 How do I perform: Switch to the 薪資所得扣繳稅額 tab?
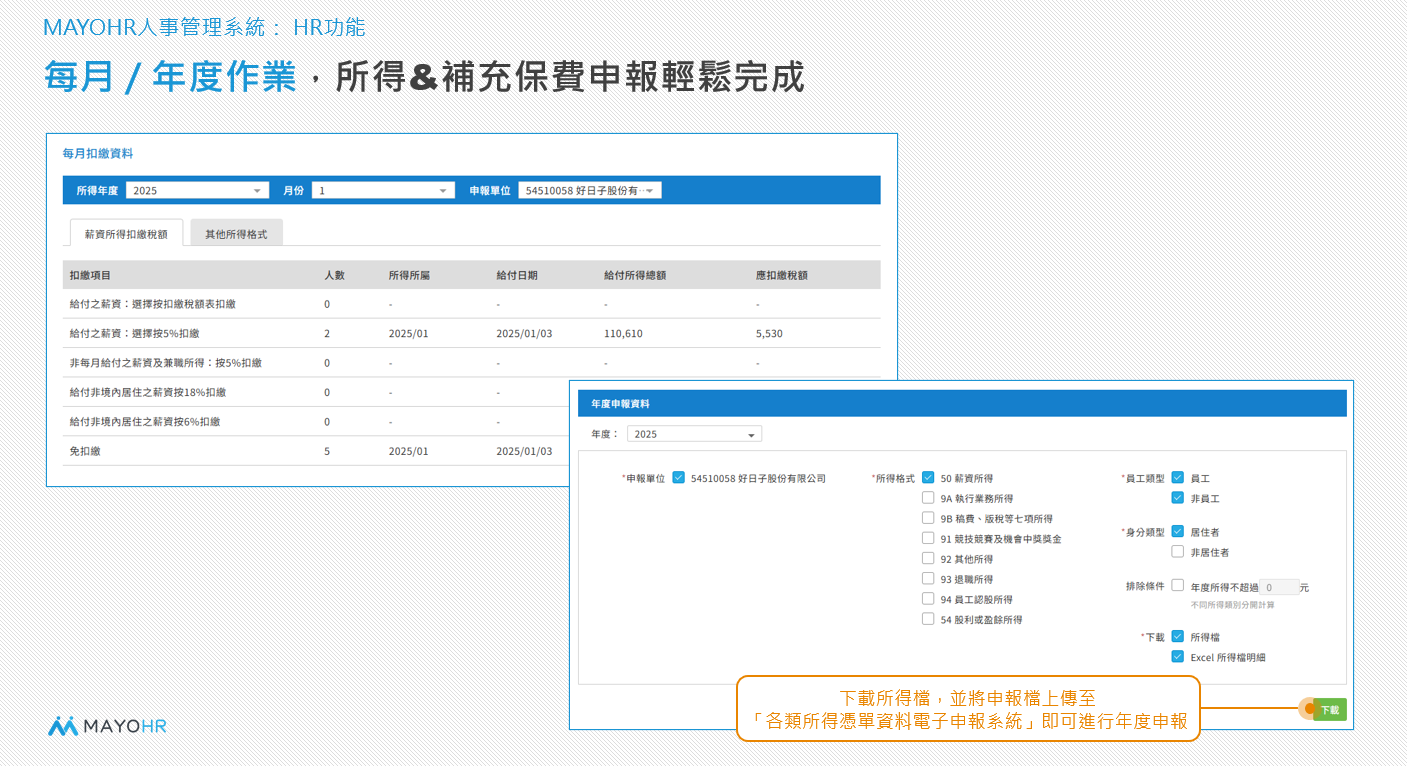(126, 234)
